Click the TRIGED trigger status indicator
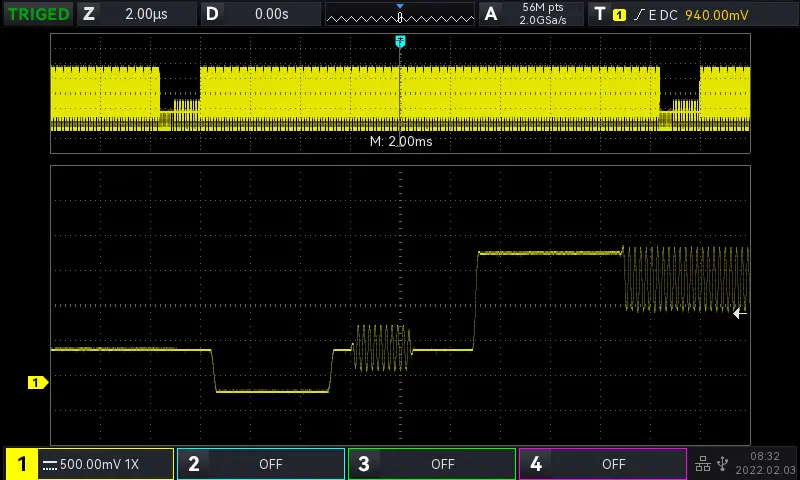This screenshot has width=800, height=480. pos(38,14)
